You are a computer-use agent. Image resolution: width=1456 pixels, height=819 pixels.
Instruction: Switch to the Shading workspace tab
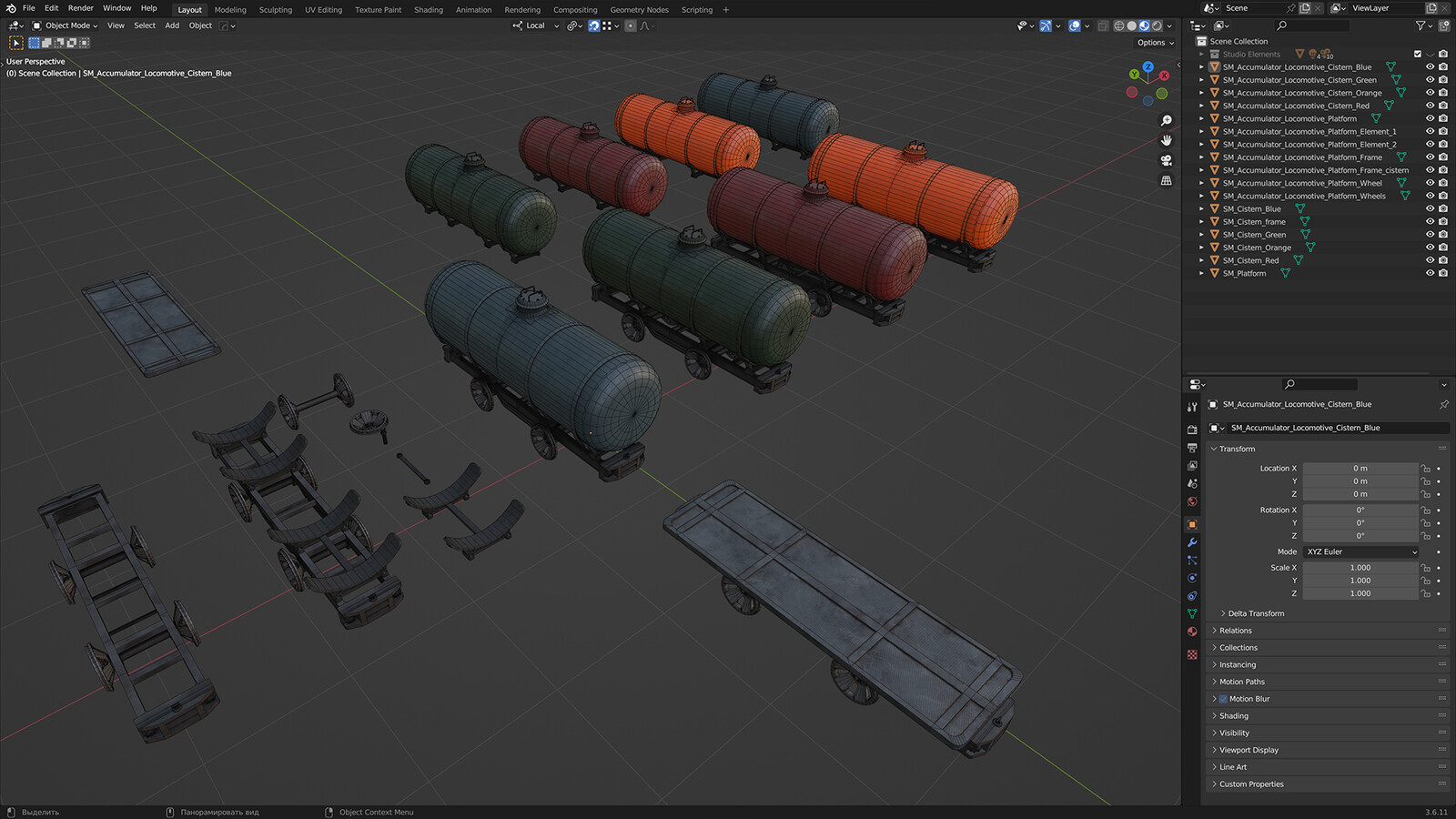(x=429, y=10)
